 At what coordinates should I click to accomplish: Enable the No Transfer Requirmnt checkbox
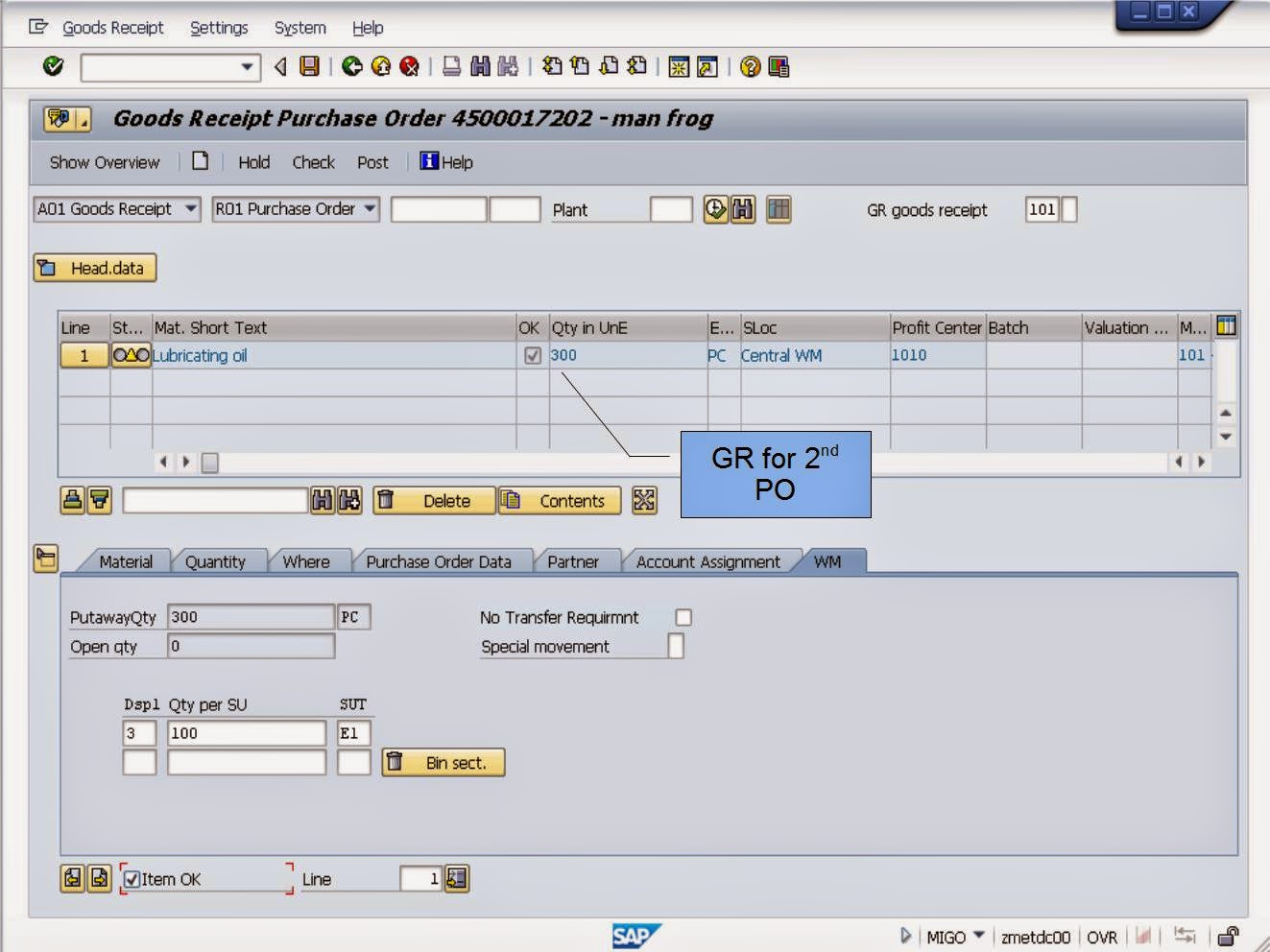pos(683,617)
